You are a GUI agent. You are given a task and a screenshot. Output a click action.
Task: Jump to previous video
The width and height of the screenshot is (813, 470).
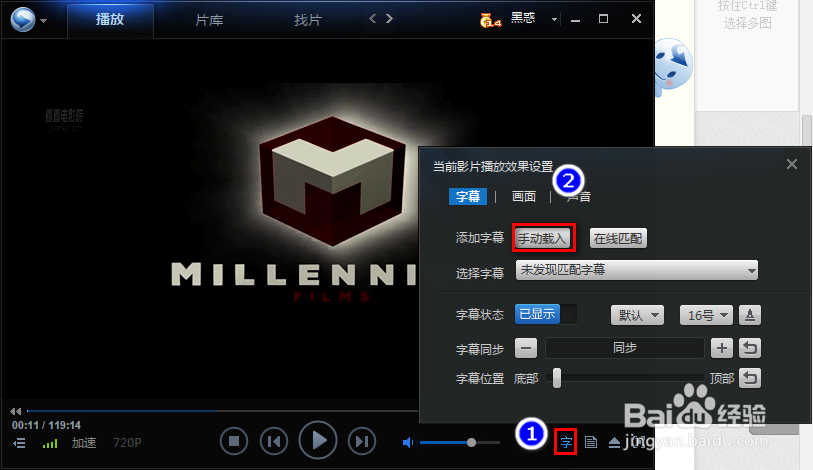point(274,441)
